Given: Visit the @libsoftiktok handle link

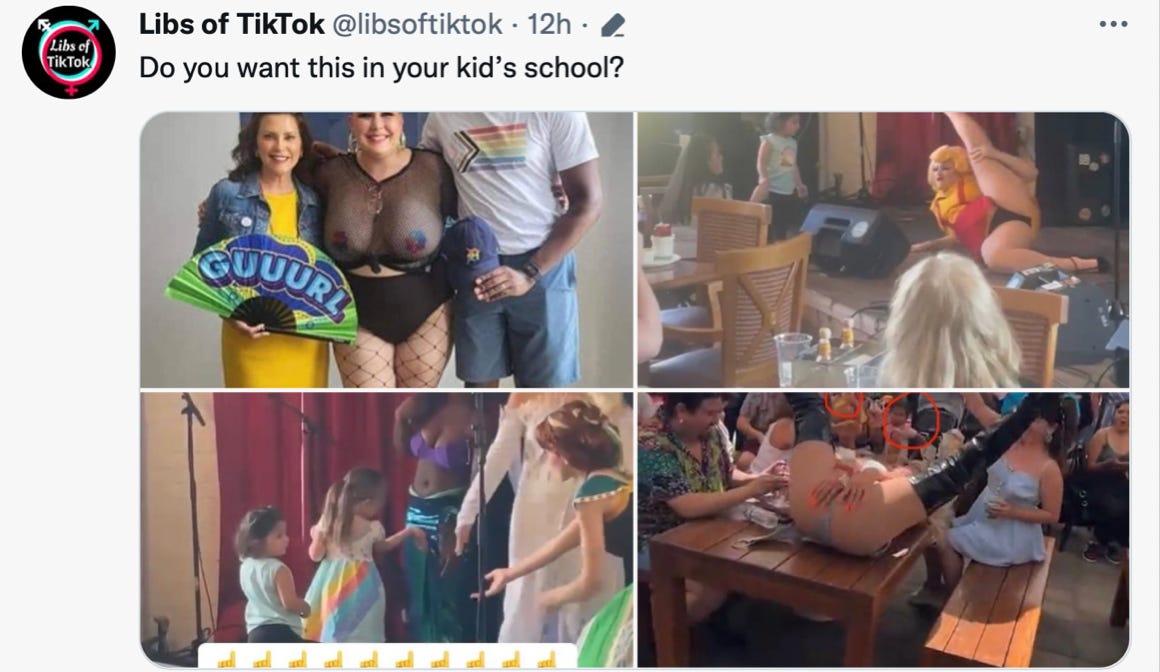Looking at the screenshot, I should (x=417, y=24).
